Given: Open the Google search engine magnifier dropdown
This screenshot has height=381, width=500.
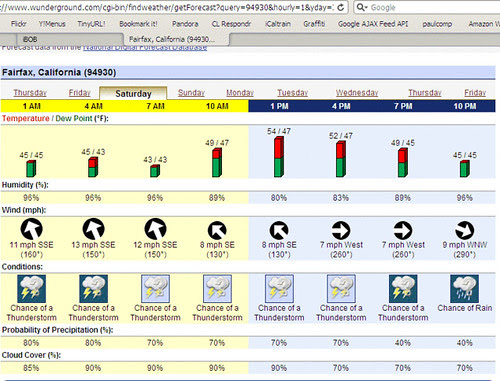Looking at the screenshot, I should (361, 7).
